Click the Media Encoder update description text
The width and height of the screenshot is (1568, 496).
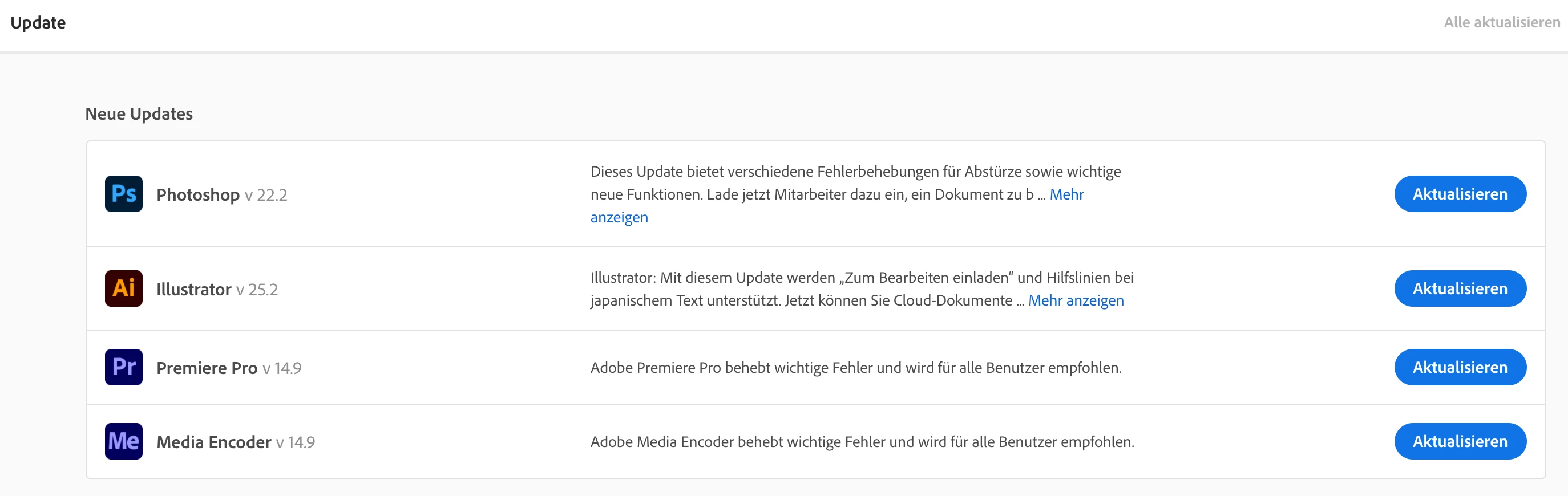click(862, 442)
